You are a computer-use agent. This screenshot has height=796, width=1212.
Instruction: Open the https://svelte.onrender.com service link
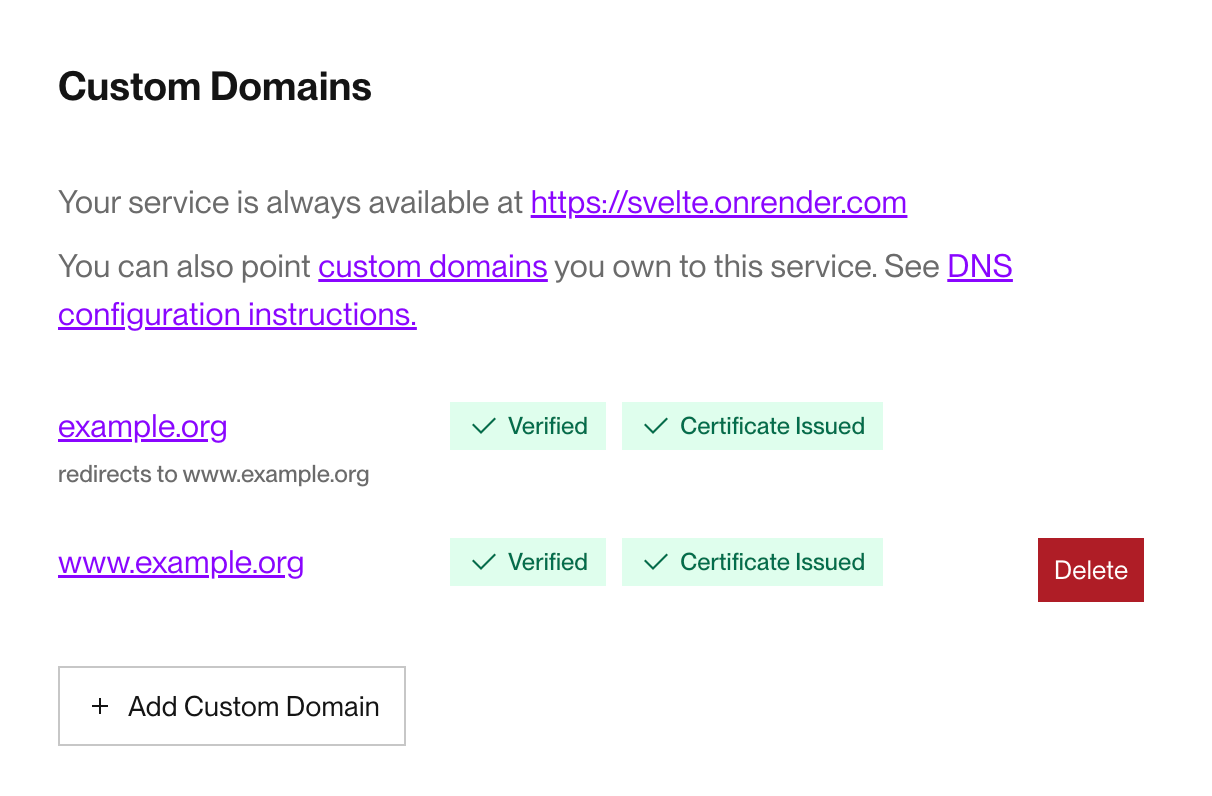point(718,202)
